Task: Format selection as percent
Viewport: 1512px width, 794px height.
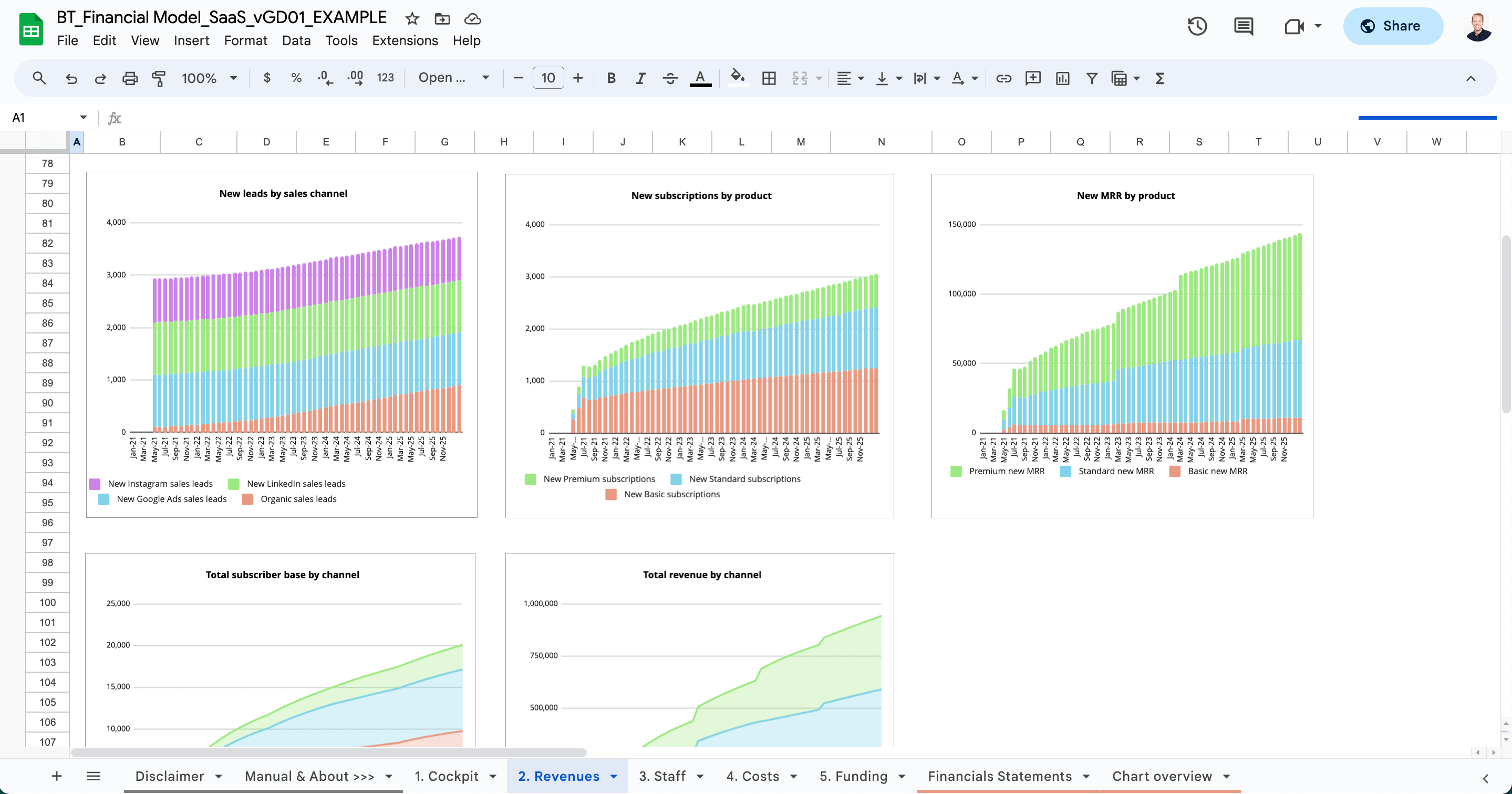Action: click(295, 78)
